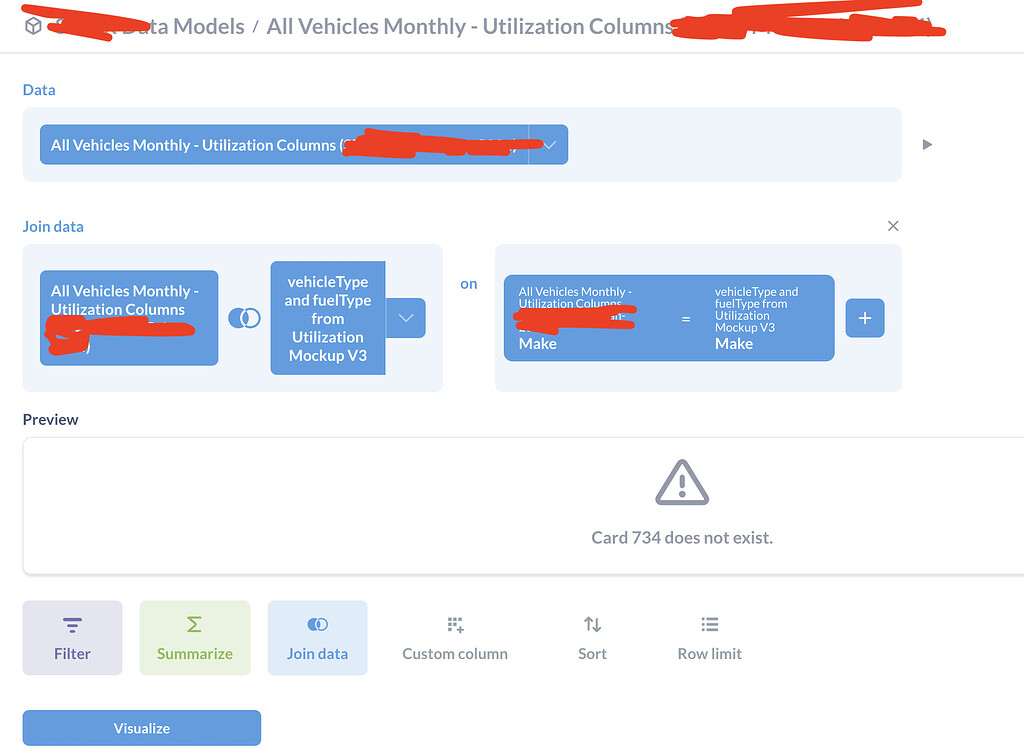Change join type via the Venn icon
This screenshot has width=1024, height=749.
point(244,317)
